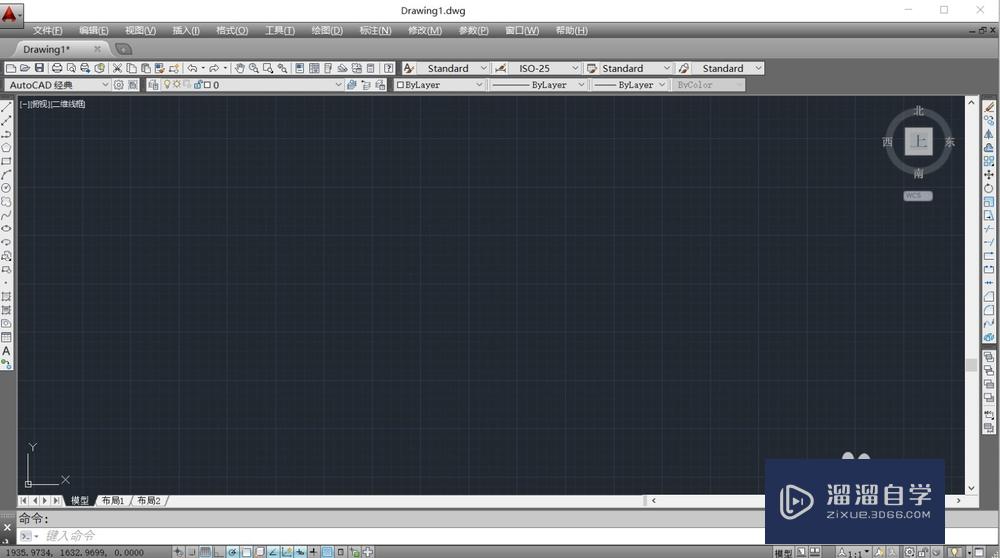Click the 上 face of the ViewCube
1000x558 pixels.
point(918,141)
